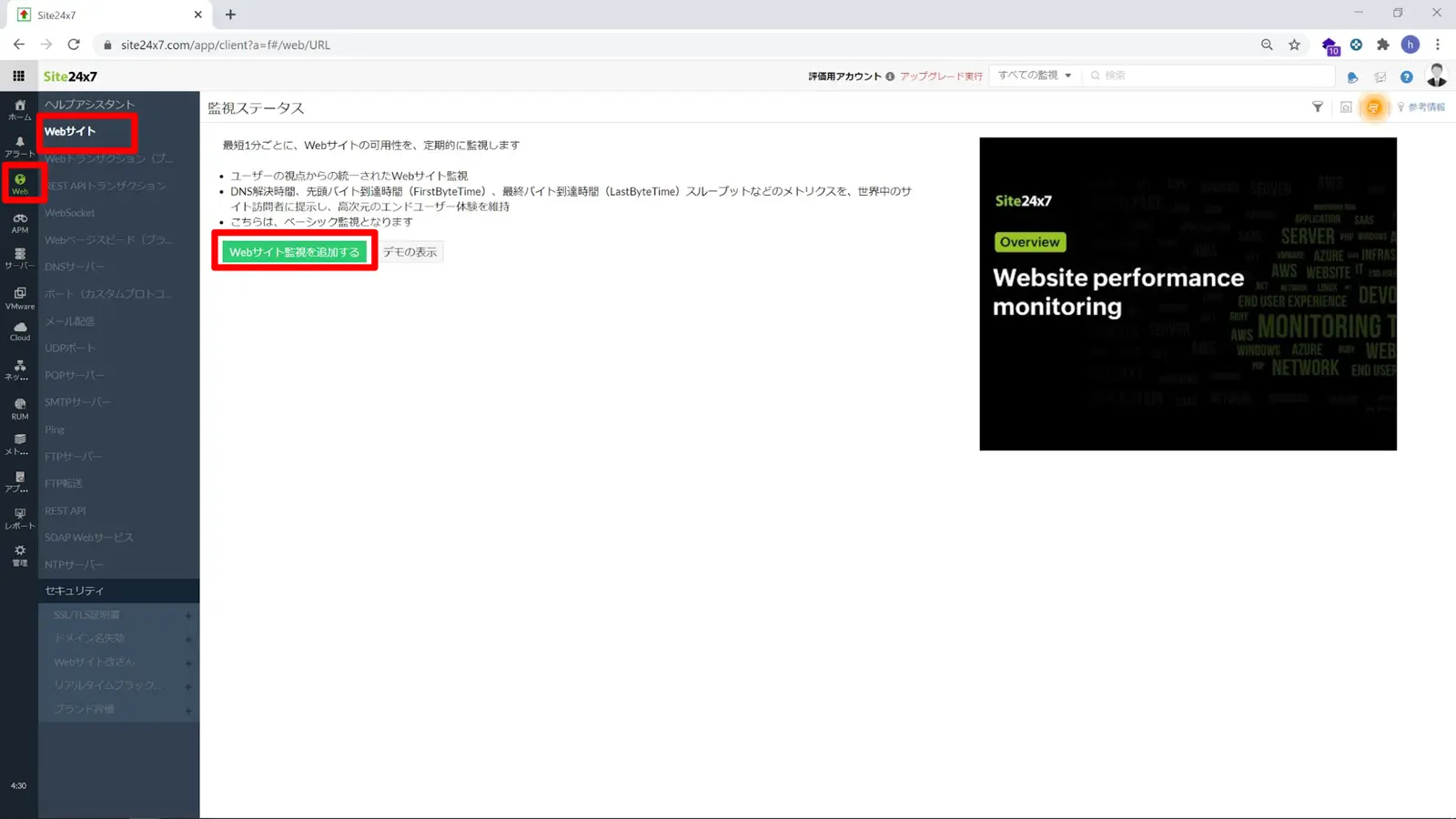Open the Metrics sidebar section

click(x=19, y=445)
